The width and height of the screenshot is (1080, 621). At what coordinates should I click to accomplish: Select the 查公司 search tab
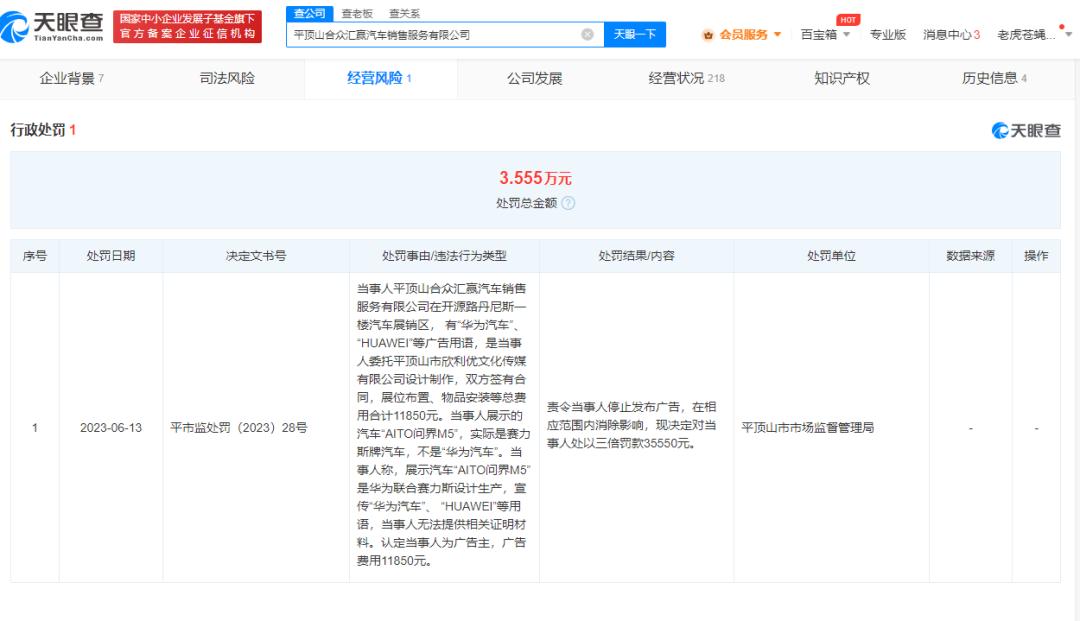tap(309, 13)
